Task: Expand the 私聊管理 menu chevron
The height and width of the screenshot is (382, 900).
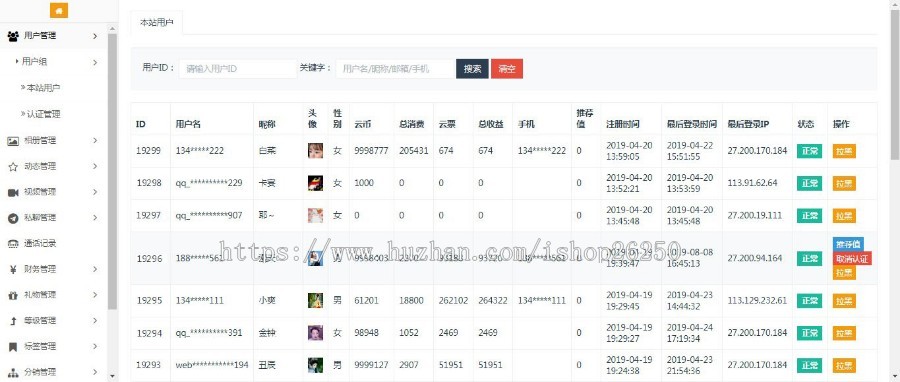Action: coord(95,218)
